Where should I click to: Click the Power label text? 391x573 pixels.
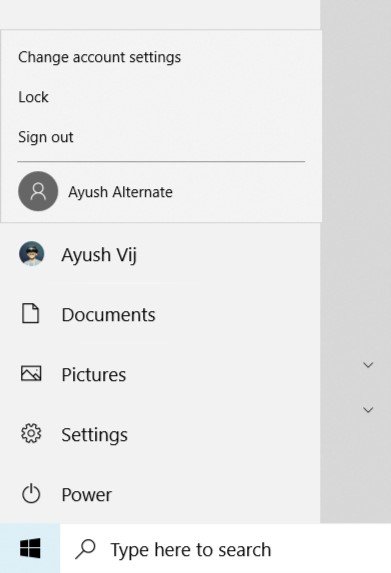point(87,495)
